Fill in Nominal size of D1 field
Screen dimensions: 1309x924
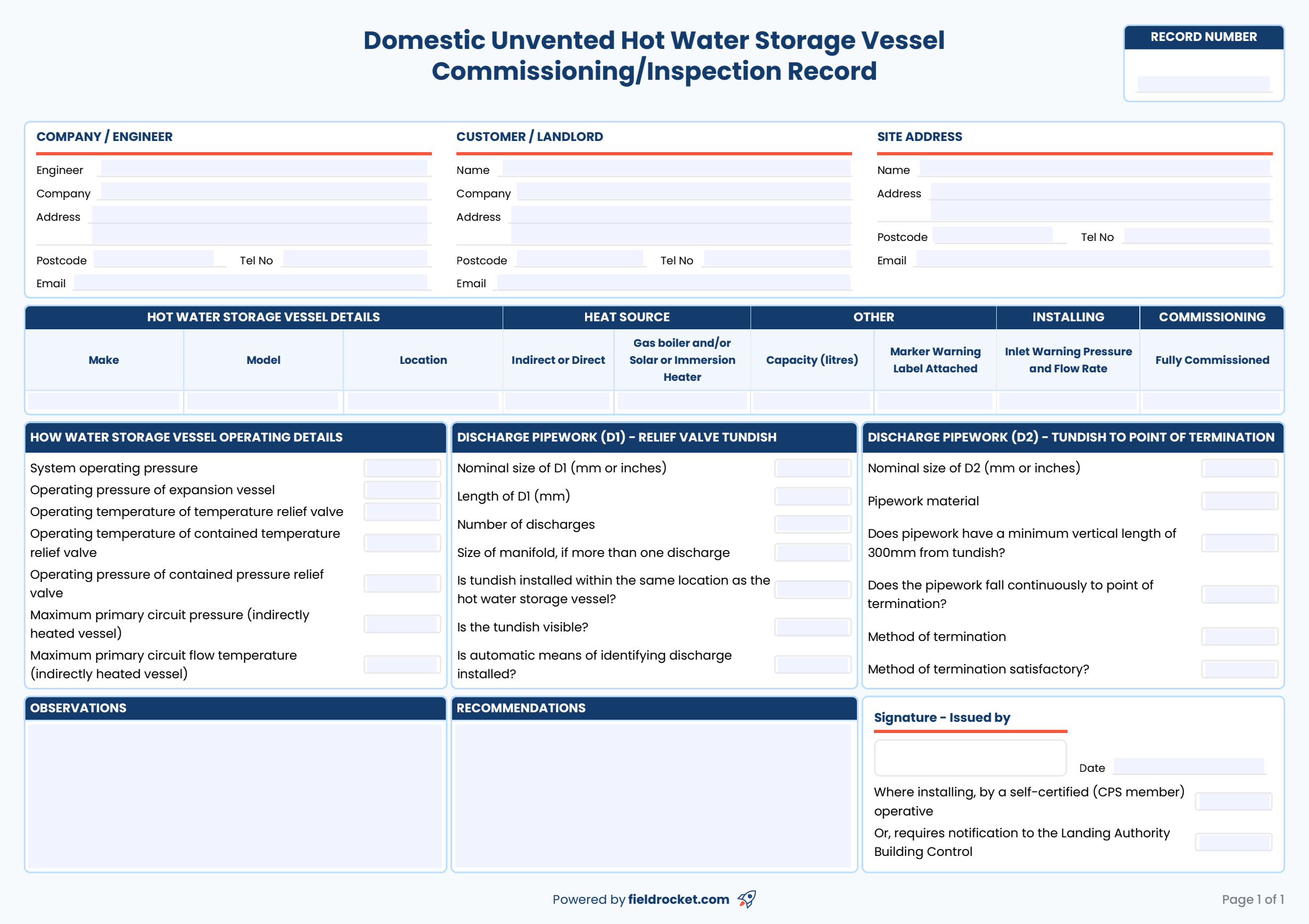(x=812, y=468)
